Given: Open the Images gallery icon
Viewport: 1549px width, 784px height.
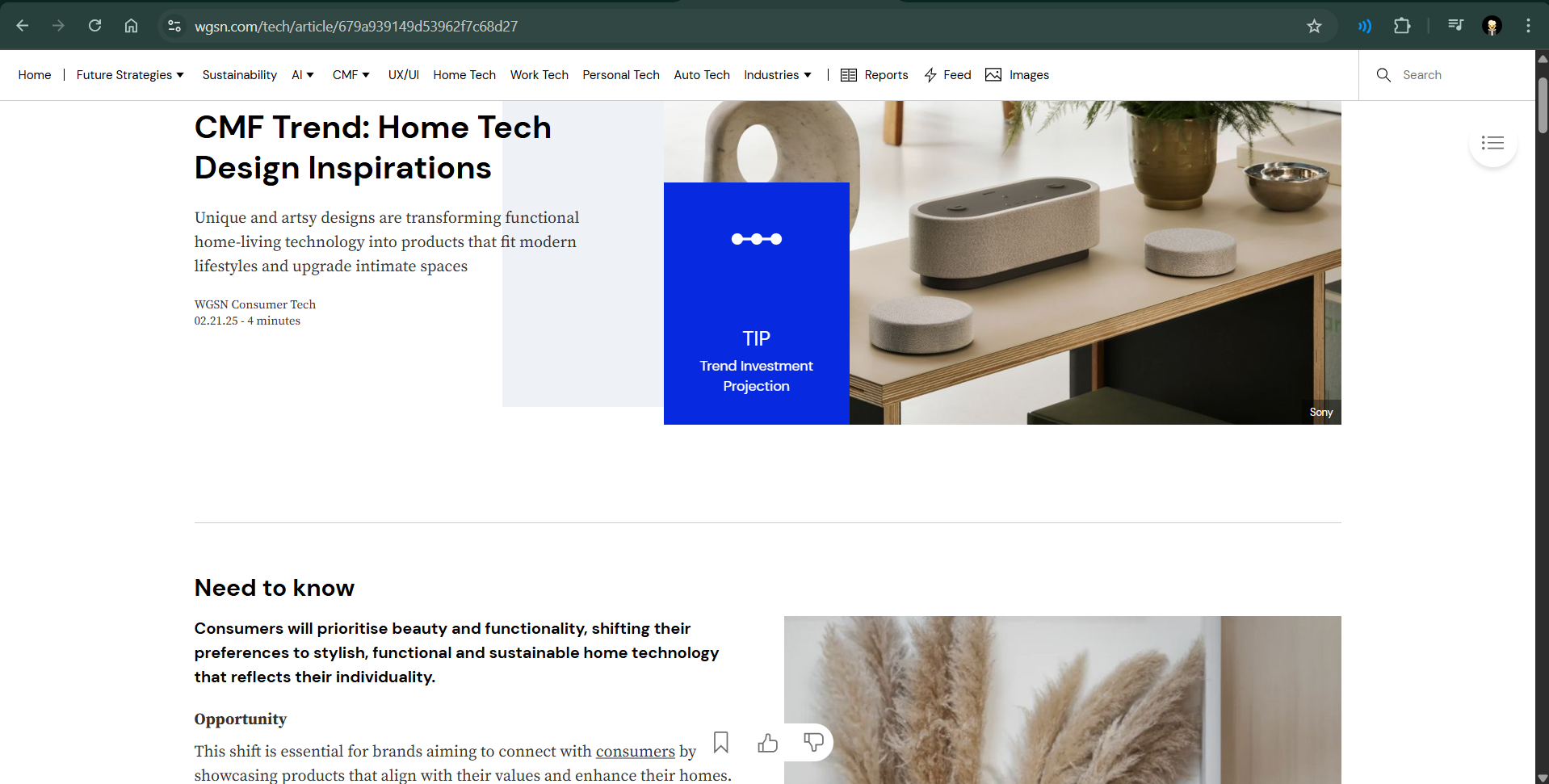Looking at the screenshot, I should [x=993, y=74].
